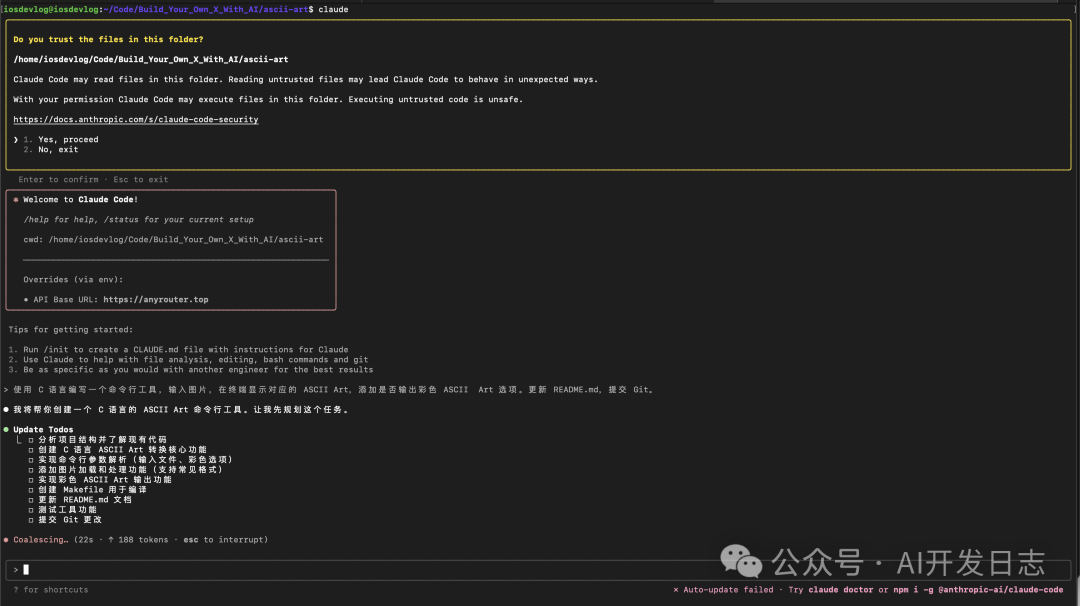The image size is (1080, 606).
Task: Check the 提交 Git 更改 todo box
Action: pos(32,519)
